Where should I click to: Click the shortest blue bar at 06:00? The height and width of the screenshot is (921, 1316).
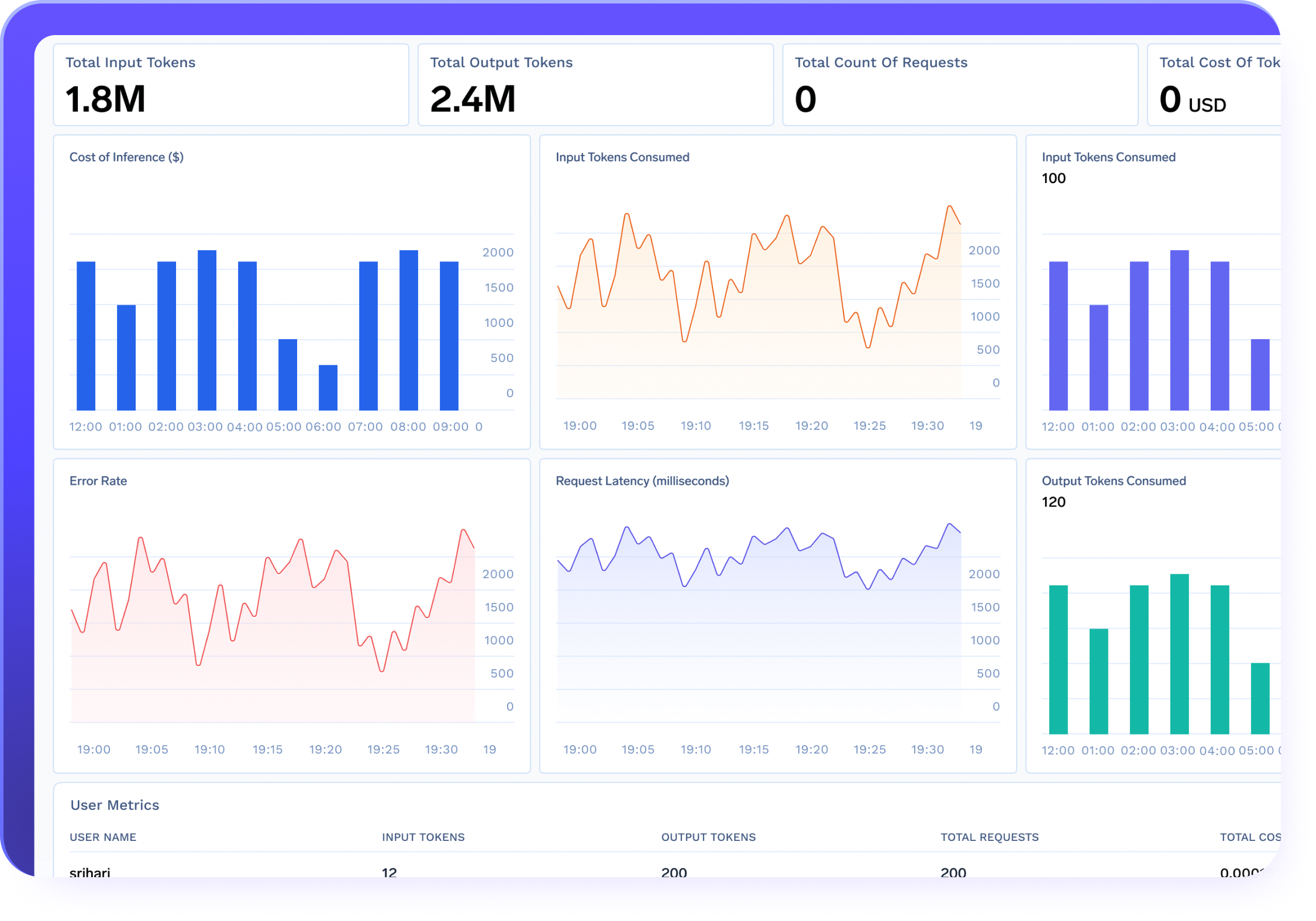pyautogui.click(x=328, y=387)
